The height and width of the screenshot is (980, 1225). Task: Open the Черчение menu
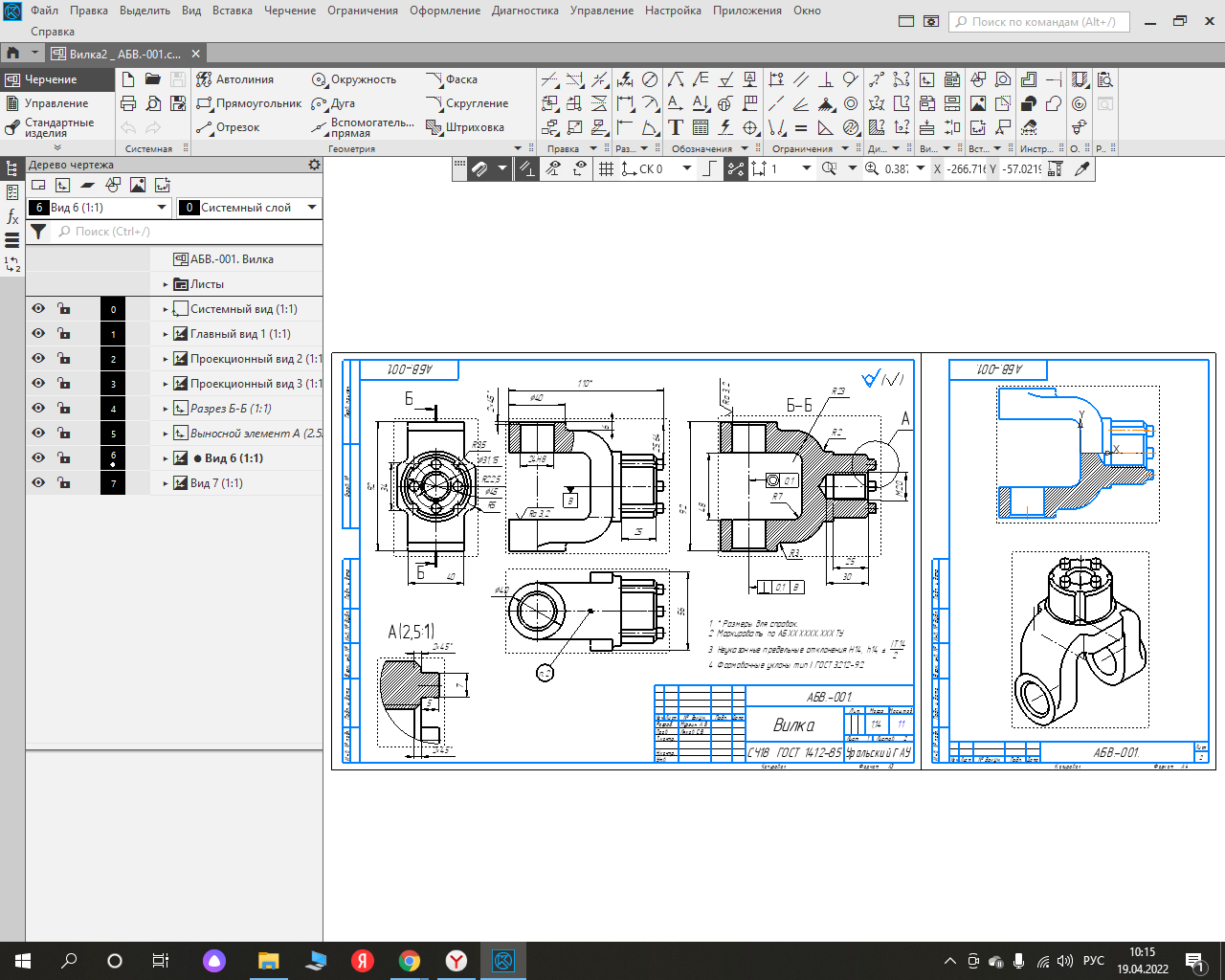pyautogui.click(x=289, y=11)
